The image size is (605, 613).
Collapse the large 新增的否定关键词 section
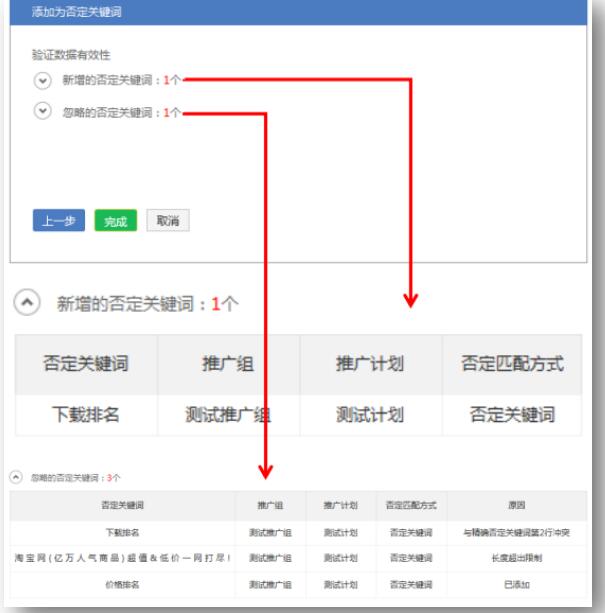click(30, 303)
